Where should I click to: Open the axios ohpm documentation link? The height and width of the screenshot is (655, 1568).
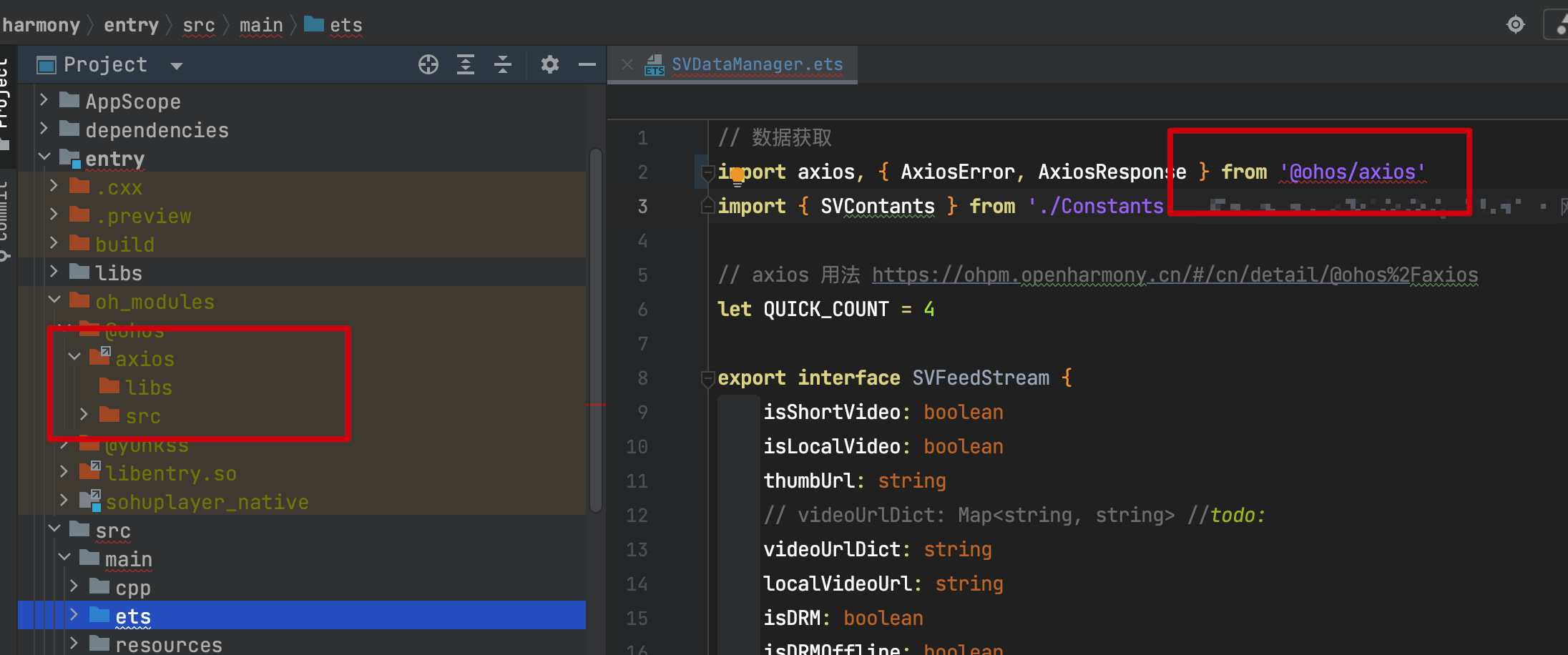click(1175, 275)
